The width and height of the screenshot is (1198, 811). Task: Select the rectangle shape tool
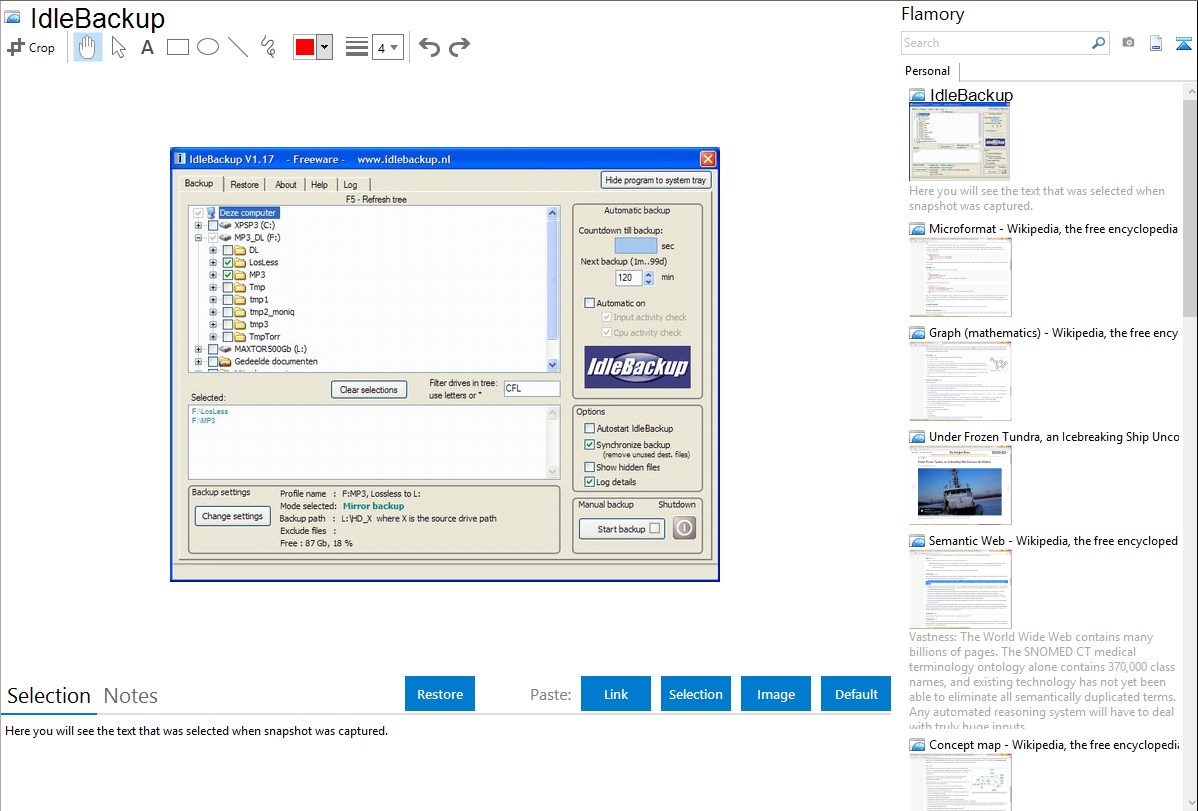[x=178, y=47]
